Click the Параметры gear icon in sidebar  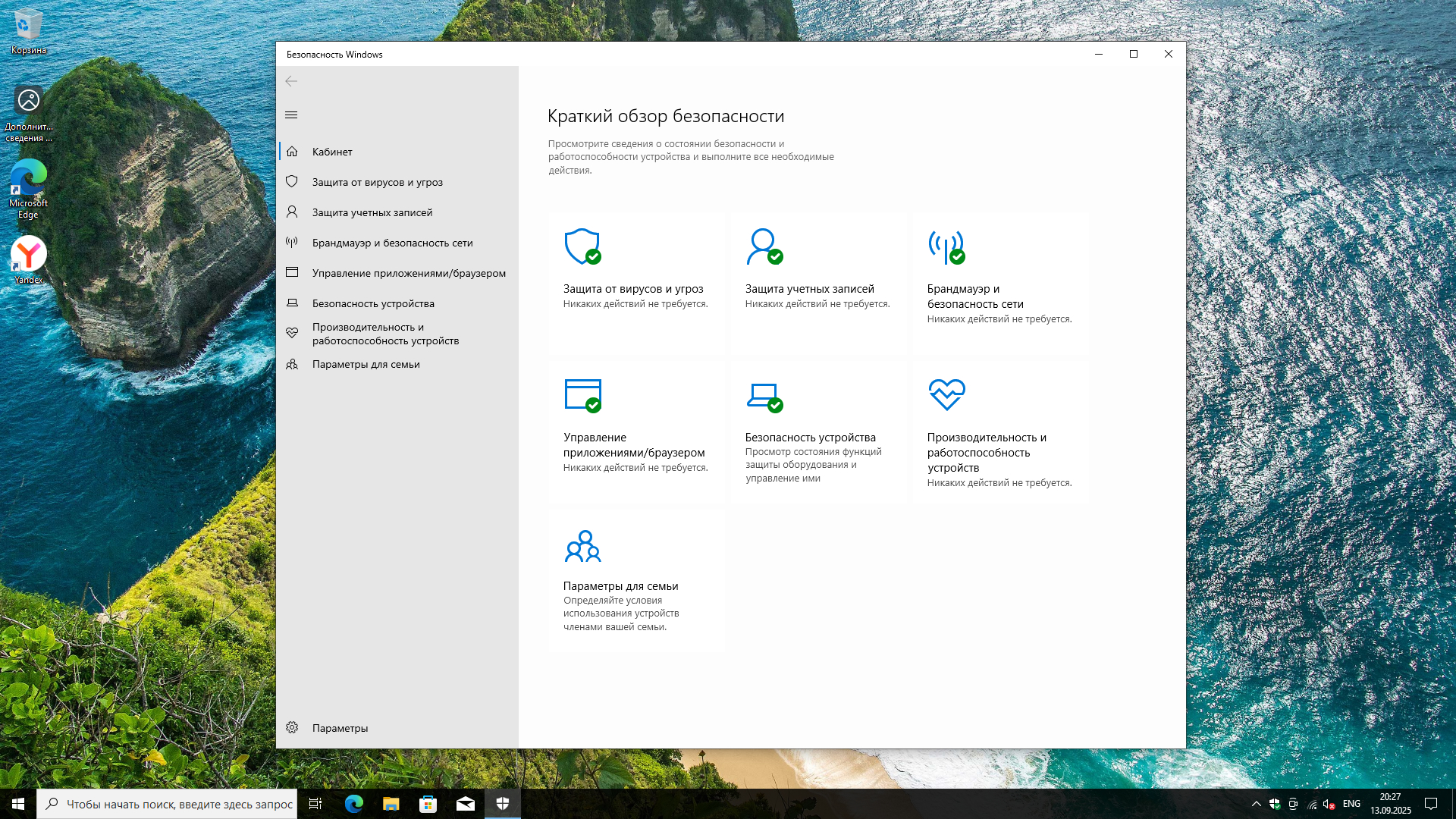click(292, 728)
